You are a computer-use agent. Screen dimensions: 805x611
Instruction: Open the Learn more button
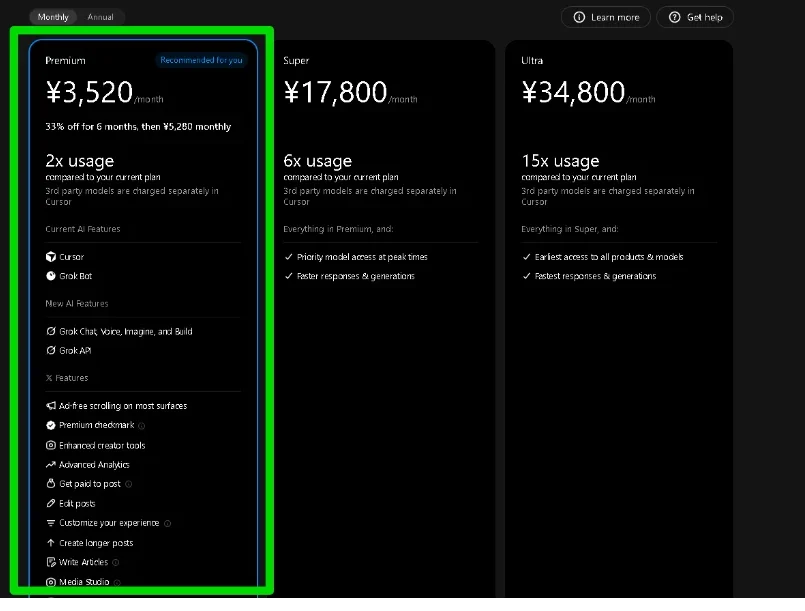606,17
